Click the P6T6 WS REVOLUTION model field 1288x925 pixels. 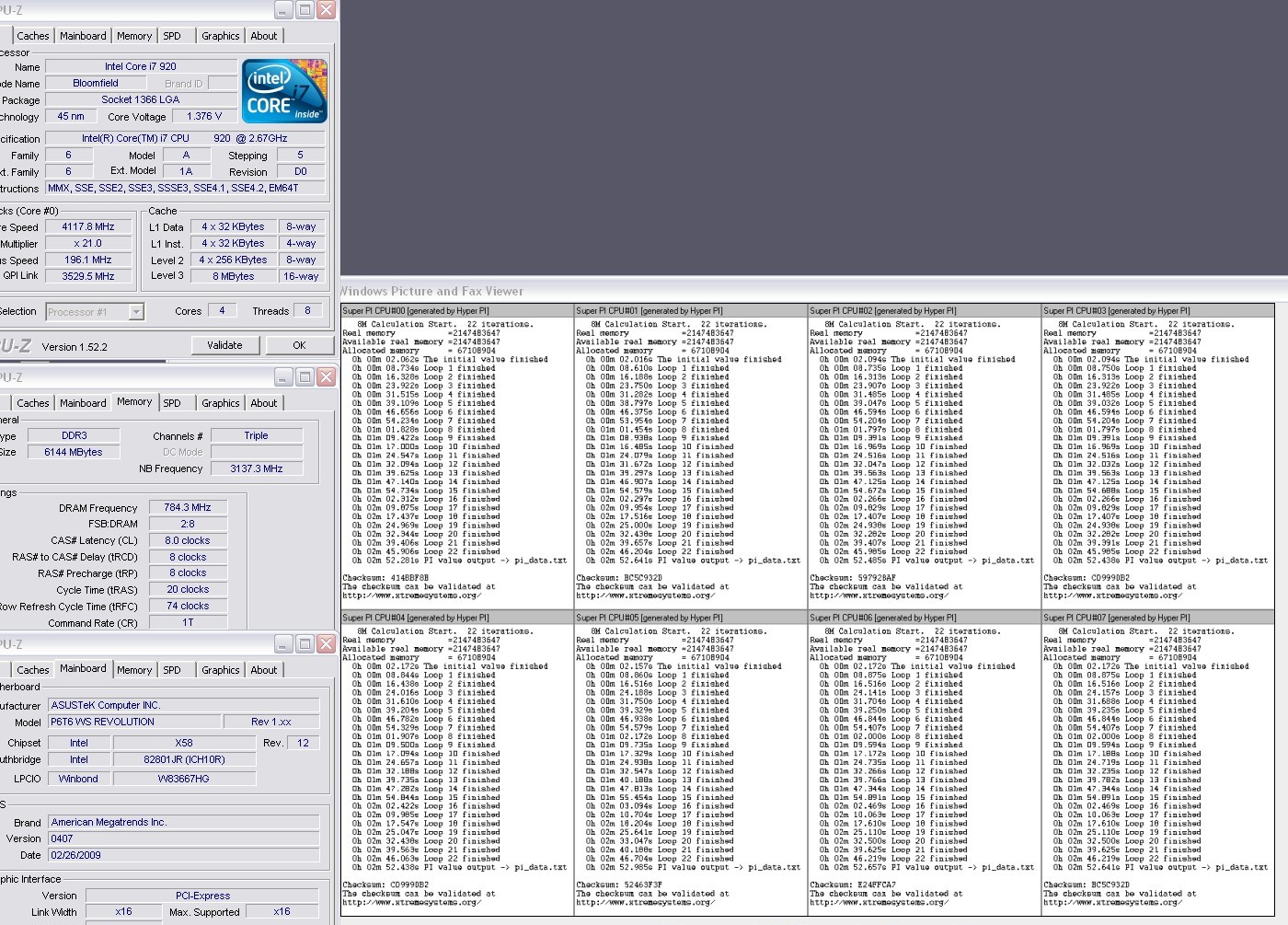pos(133,722)
